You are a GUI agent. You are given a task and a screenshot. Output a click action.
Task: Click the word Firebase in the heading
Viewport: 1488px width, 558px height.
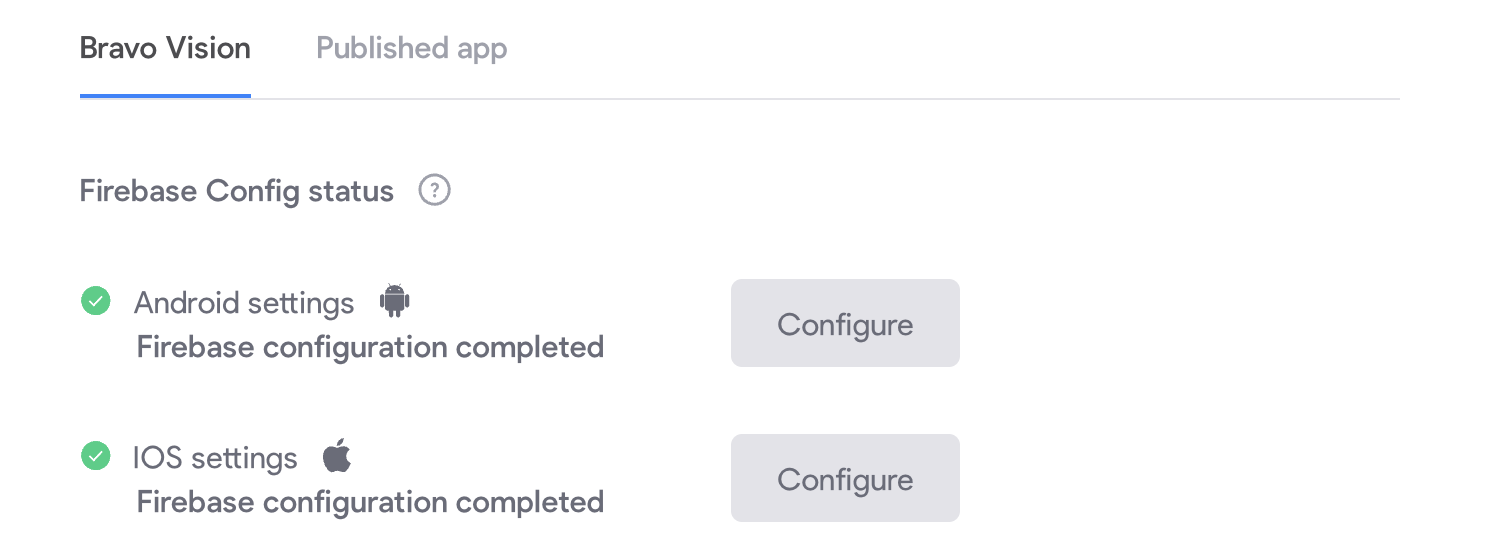[138, 191]
